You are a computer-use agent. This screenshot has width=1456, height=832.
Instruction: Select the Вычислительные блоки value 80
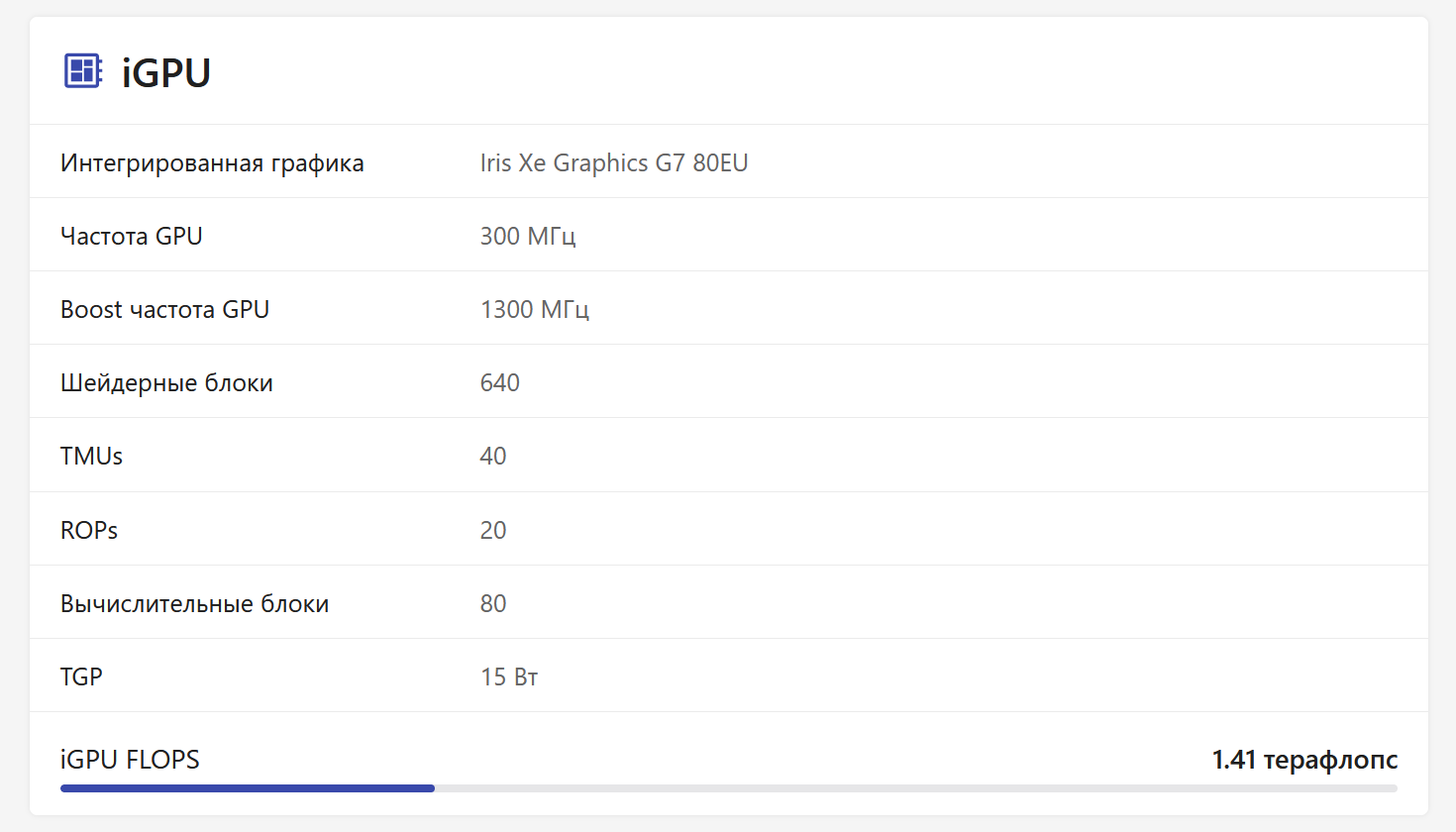pos(493,604)
